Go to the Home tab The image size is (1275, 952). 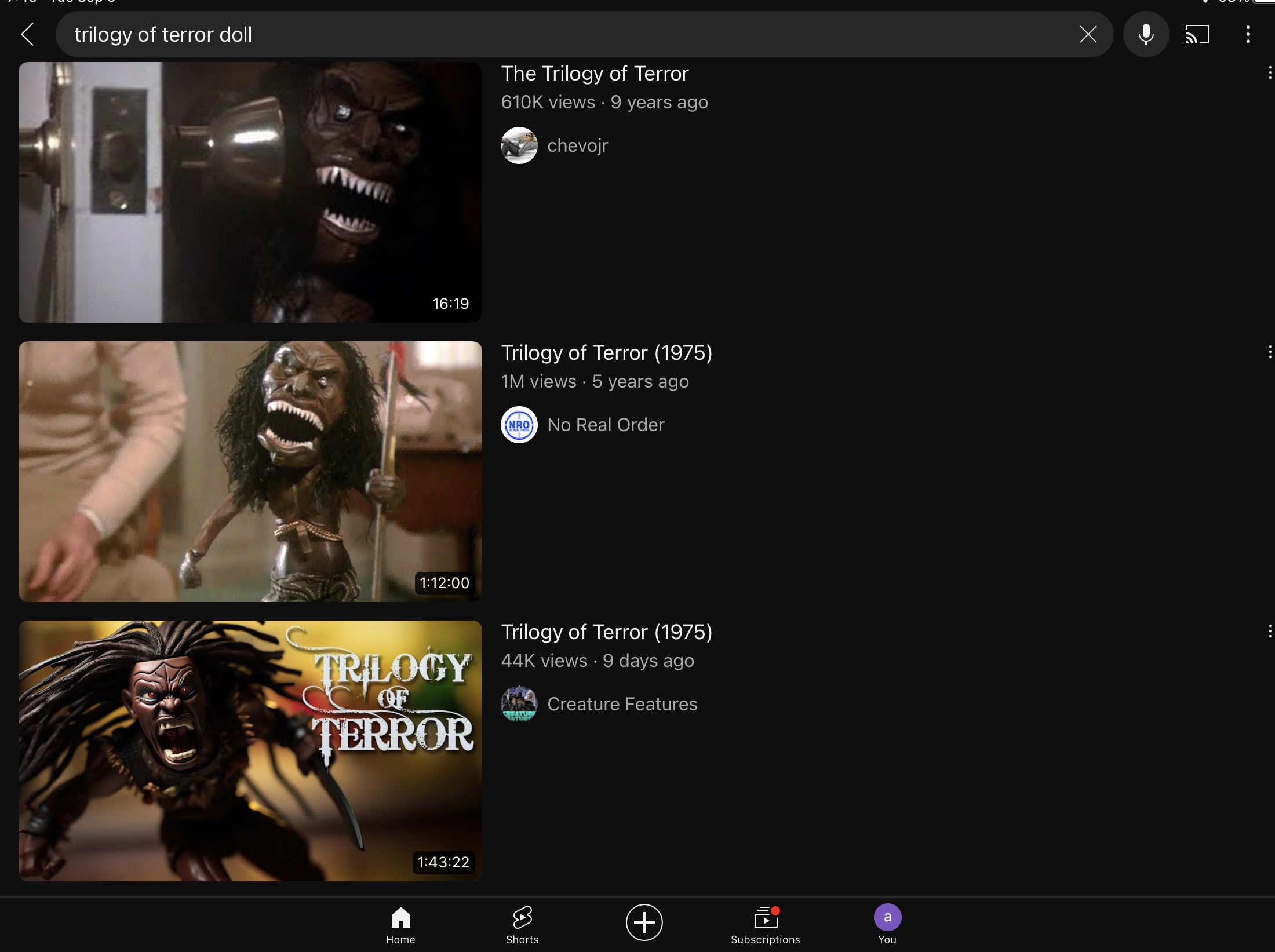(x=400, y=925)
